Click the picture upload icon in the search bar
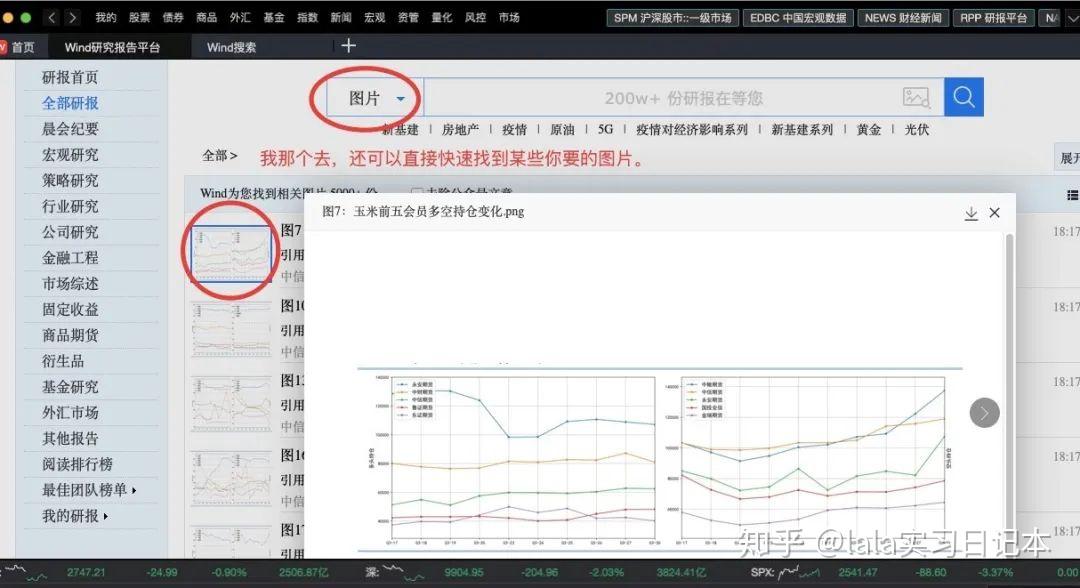1080x588 pixels. tap(917, 97)
